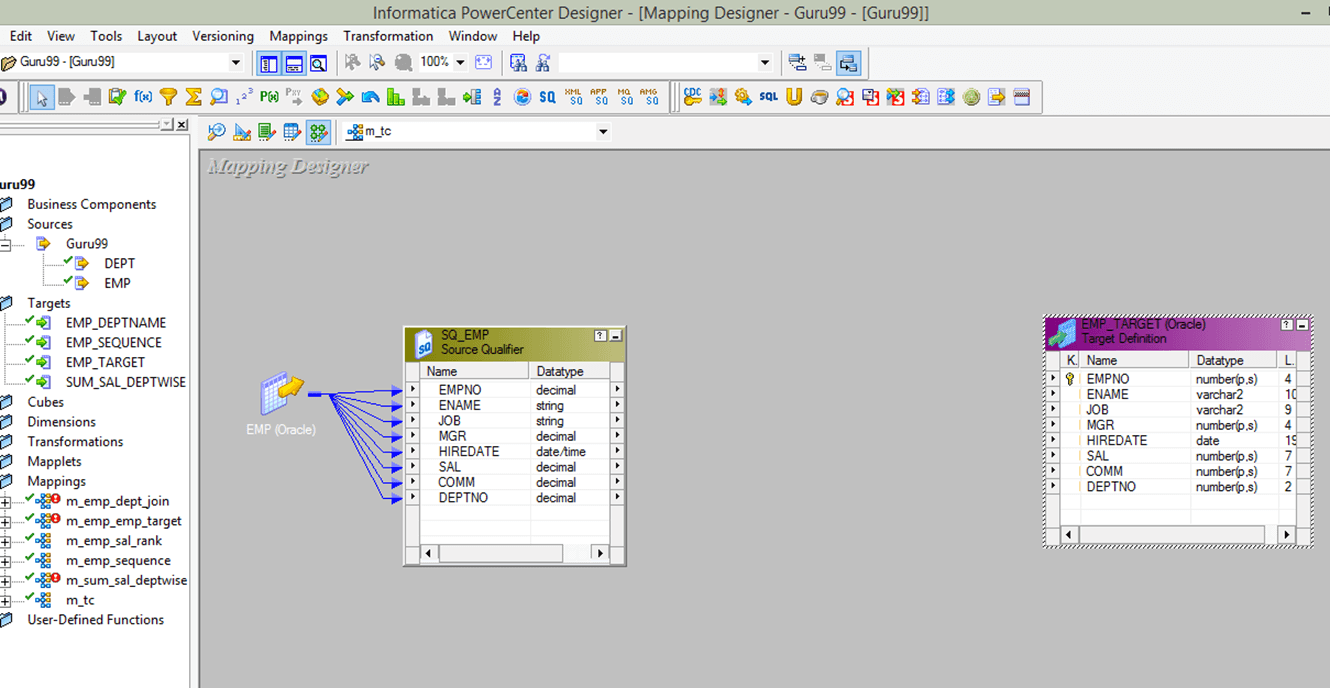Click SQ_EMP horizontal scrollbar right arrow
Screen dimensions: 1330x688
tap(599, 553)
